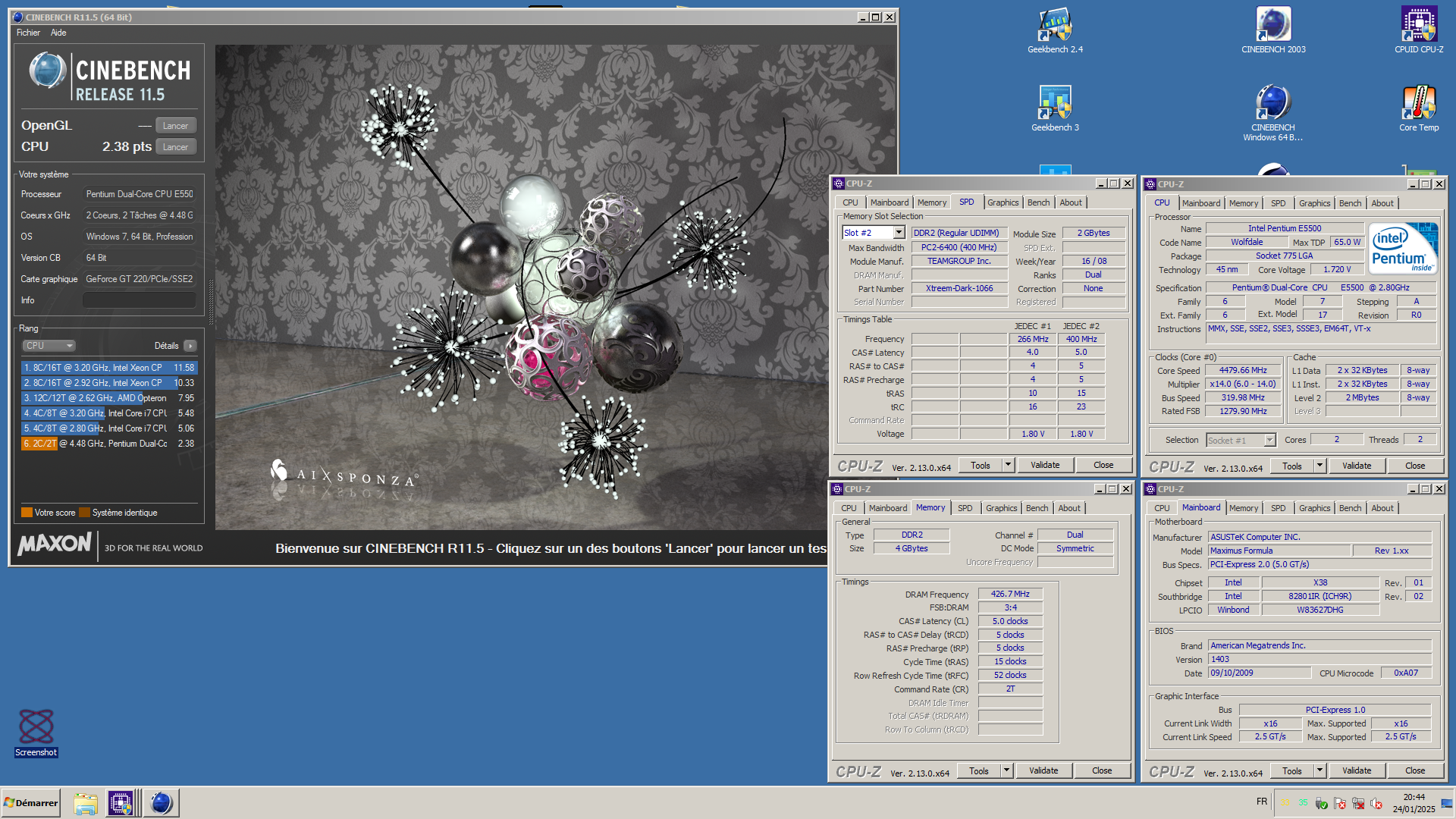Show desktop button at taskbar end

(x=1447, y=803)
